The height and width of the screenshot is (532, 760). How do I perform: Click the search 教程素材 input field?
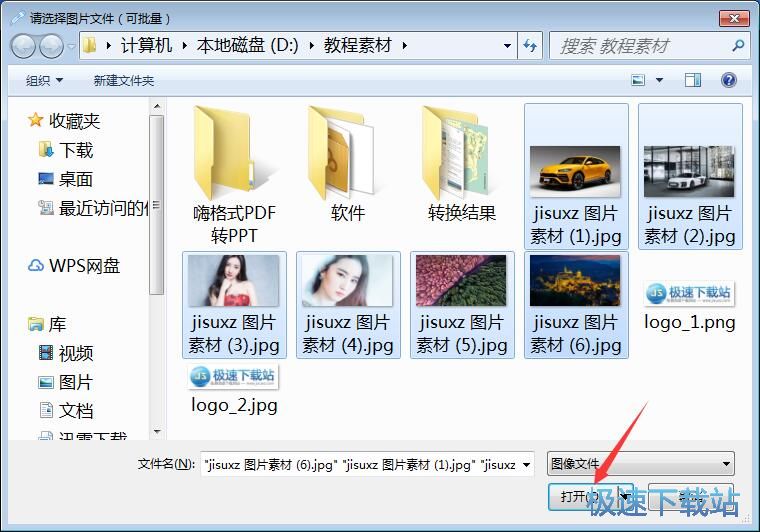coord(640,46)
